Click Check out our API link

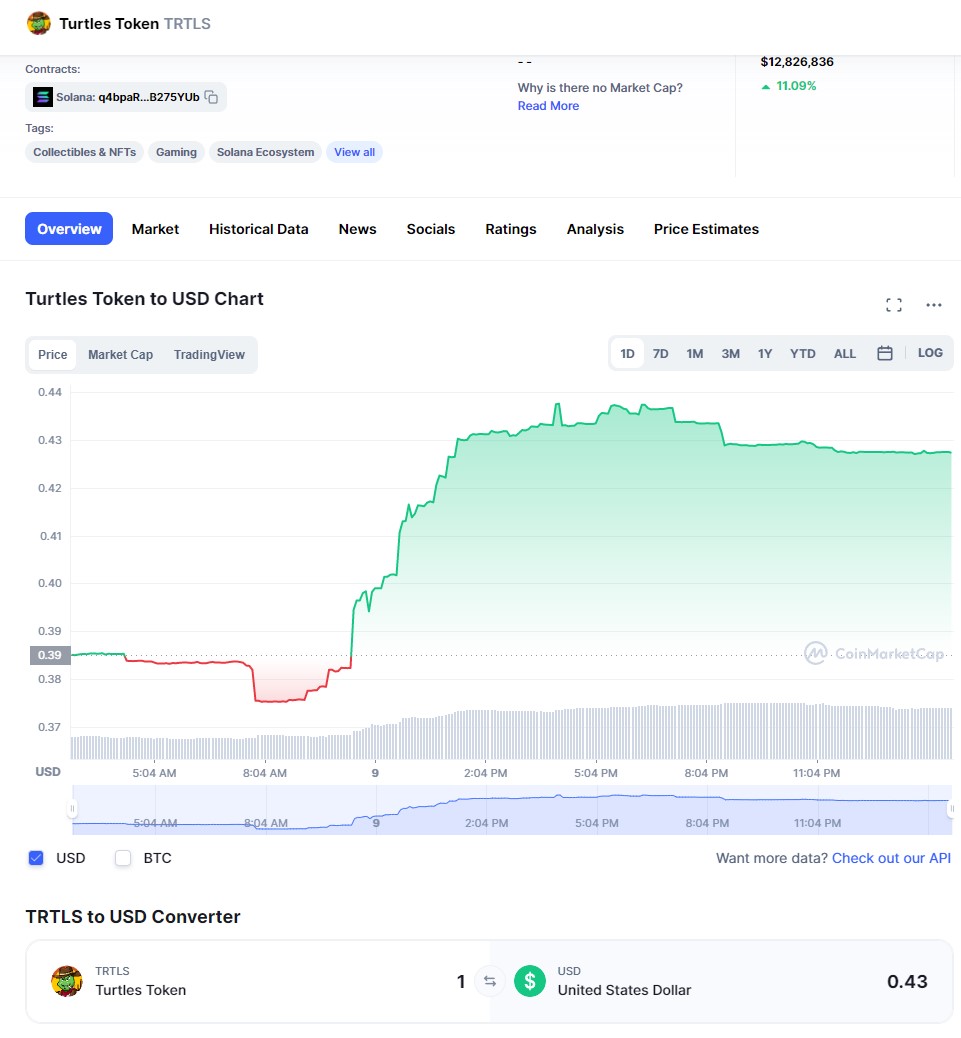coord(891,858)
